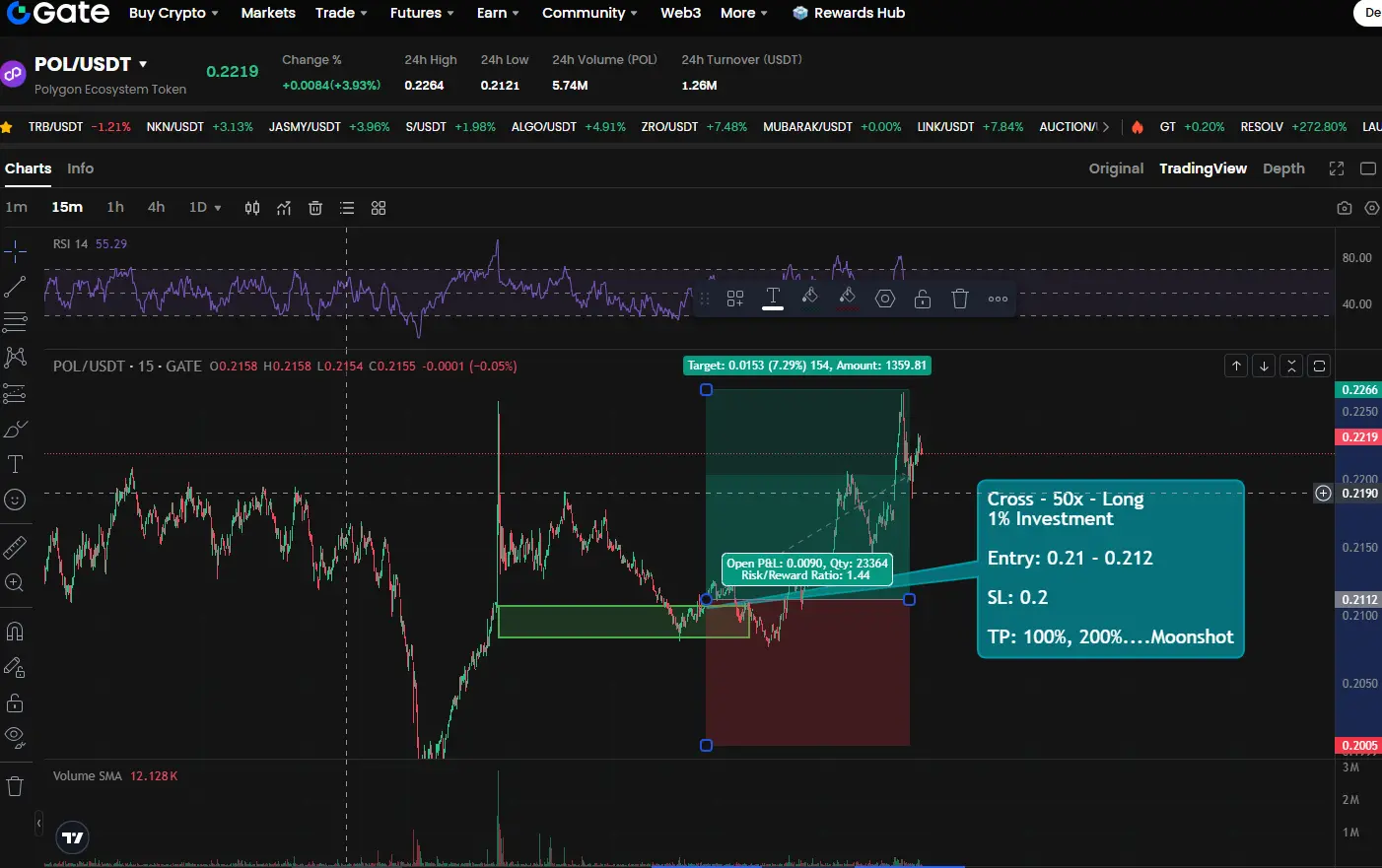Open the More dropdown menu
This screenshot has height=868, width=1382.
(x=743, y=13)
